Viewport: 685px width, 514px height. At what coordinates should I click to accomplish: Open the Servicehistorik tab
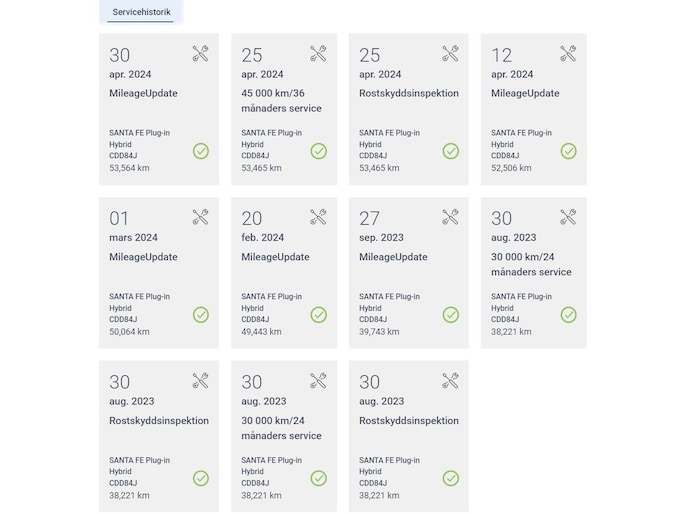tap(141, 12)
